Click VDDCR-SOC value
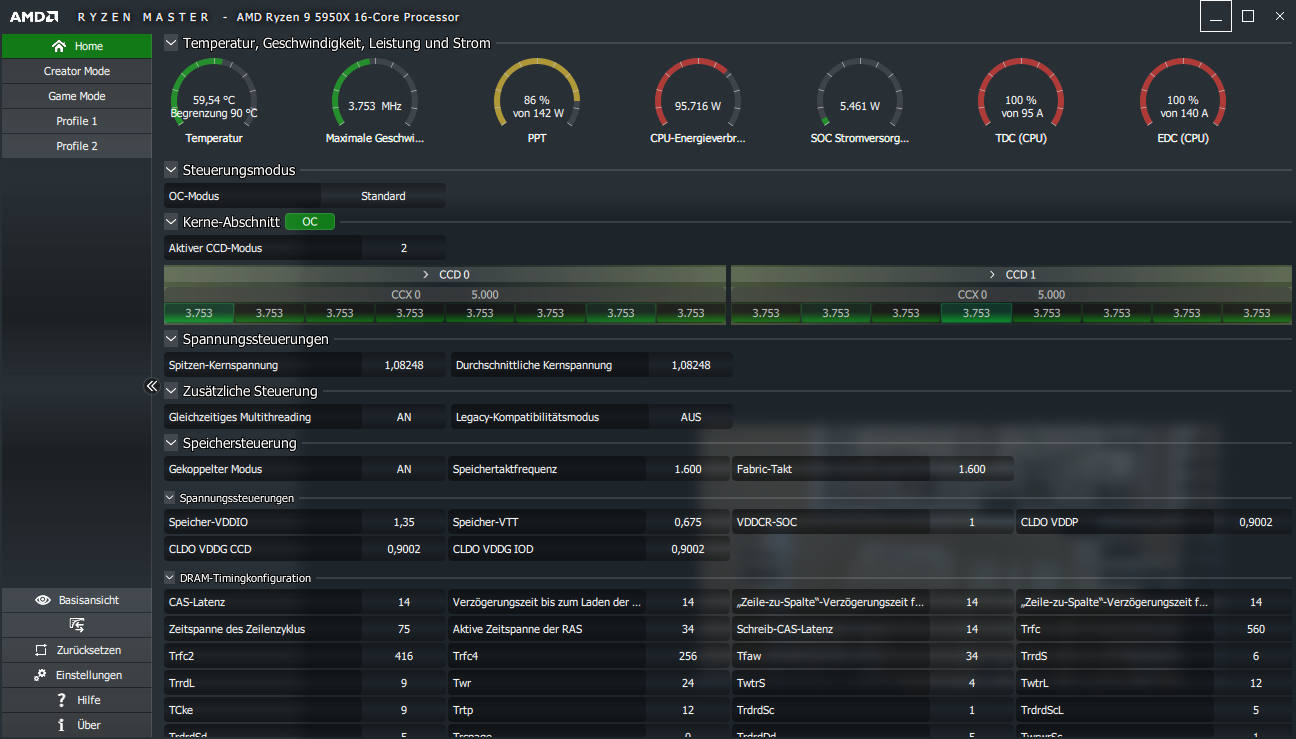The image size is (1296, 739). (972, 522)
